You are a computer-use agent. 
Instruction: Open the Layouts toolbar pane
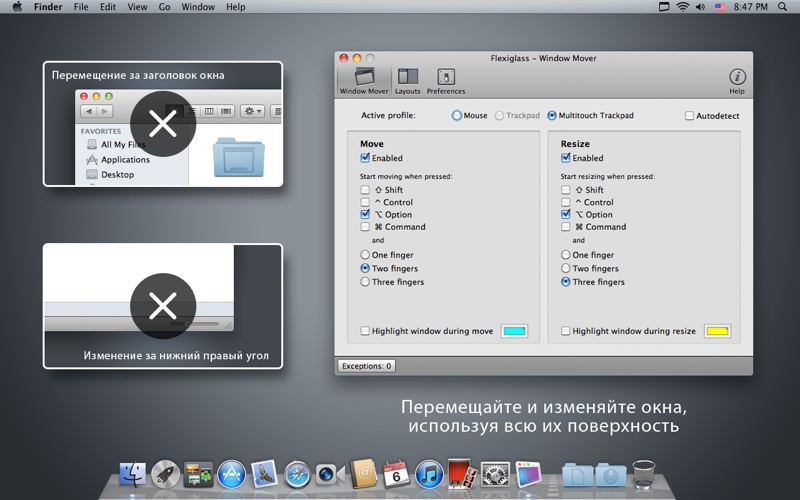(x=407, y=81)
